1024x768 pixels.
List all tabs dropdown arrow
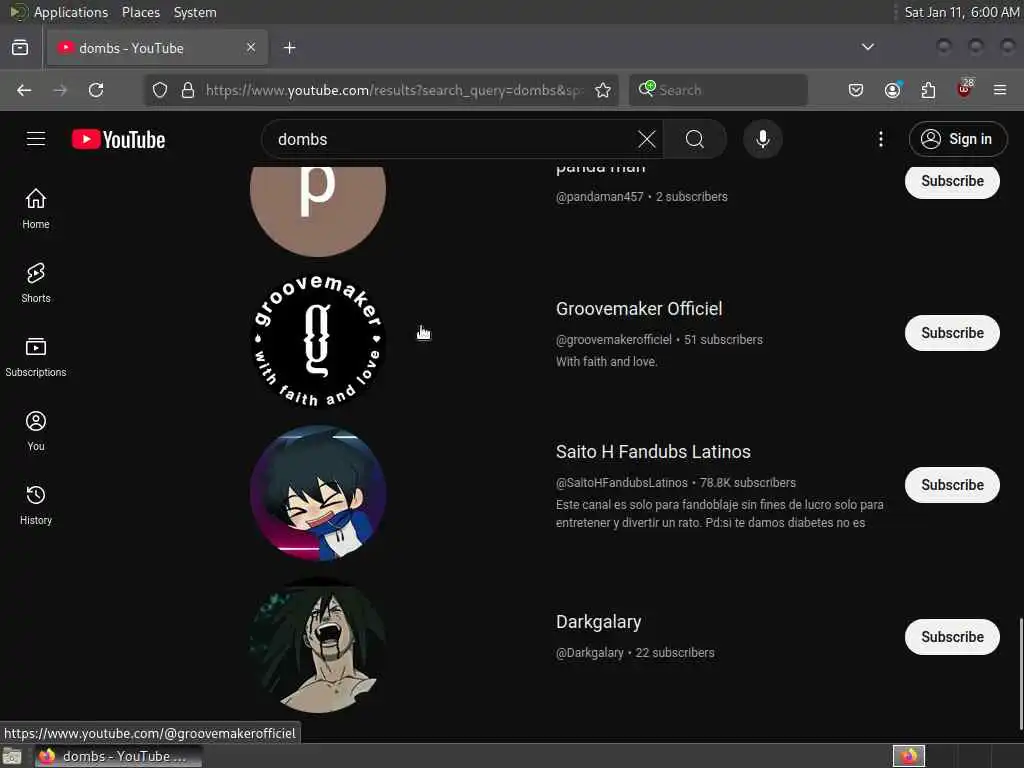pos(867,47)
